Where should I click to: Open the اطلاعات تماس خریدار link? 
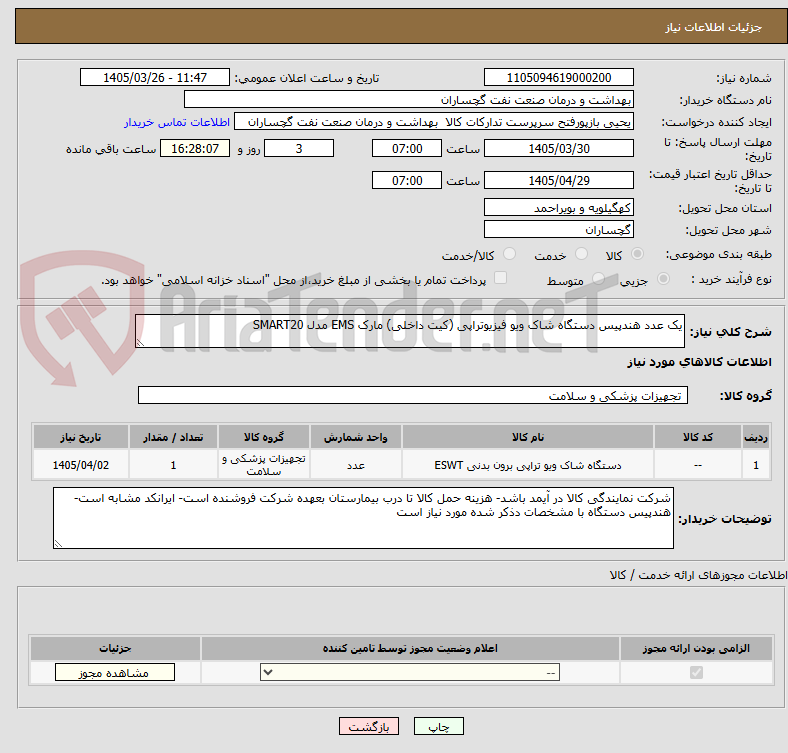click(x=177, y=123)
